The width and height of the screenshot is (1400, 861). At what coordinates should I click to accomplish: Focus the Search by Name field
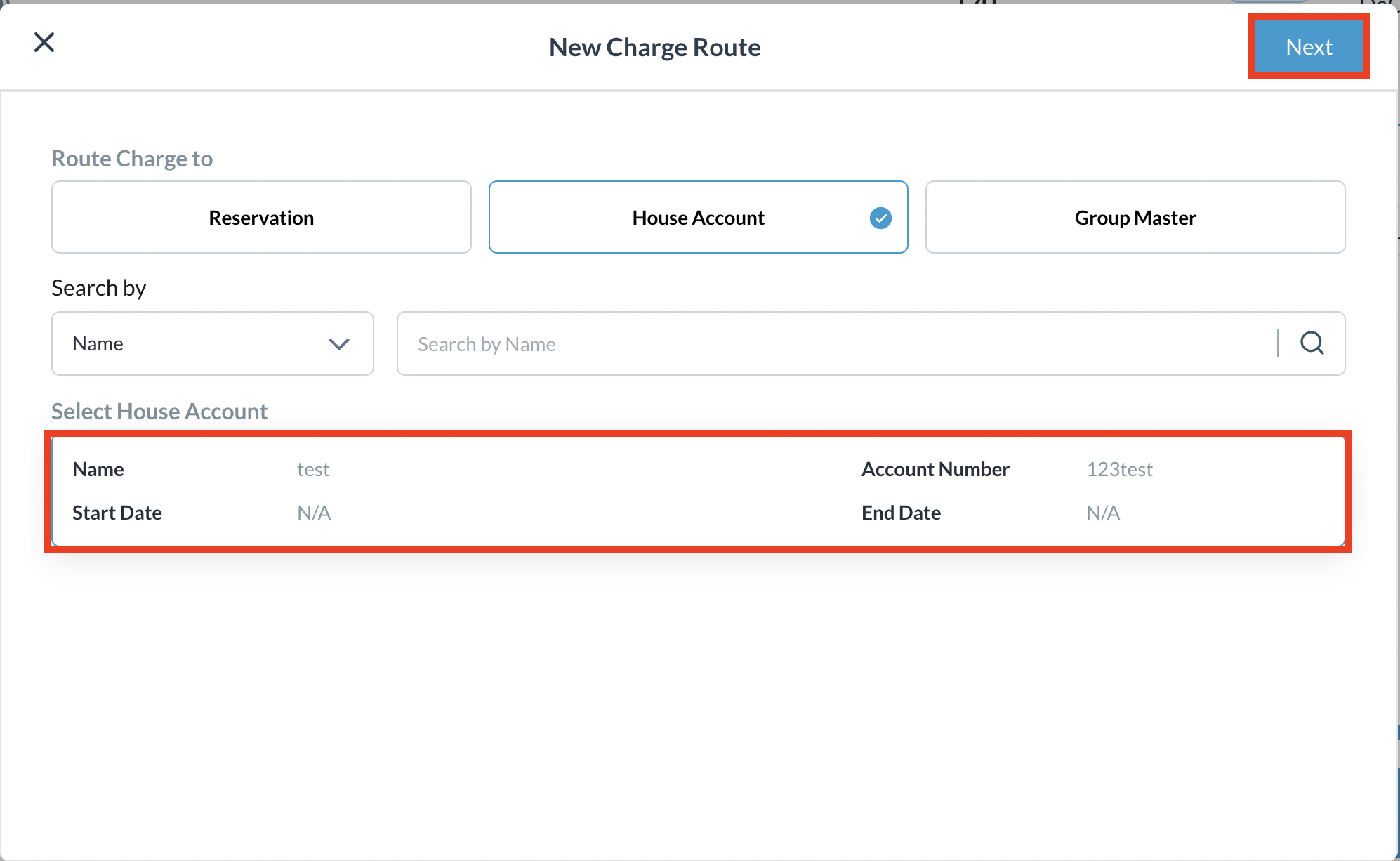point(836,344)
